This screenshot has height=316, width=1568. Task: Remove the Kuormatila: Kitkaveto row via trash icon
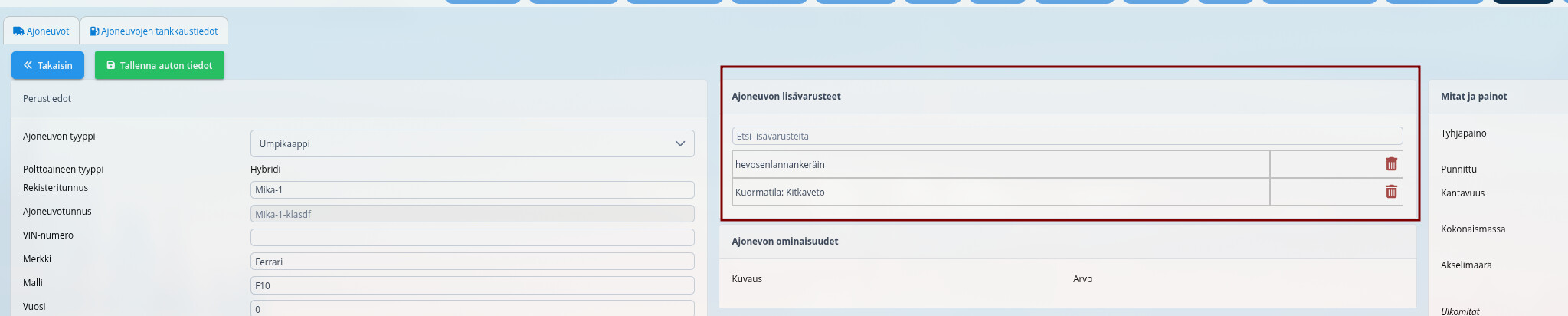[1391, 192]
